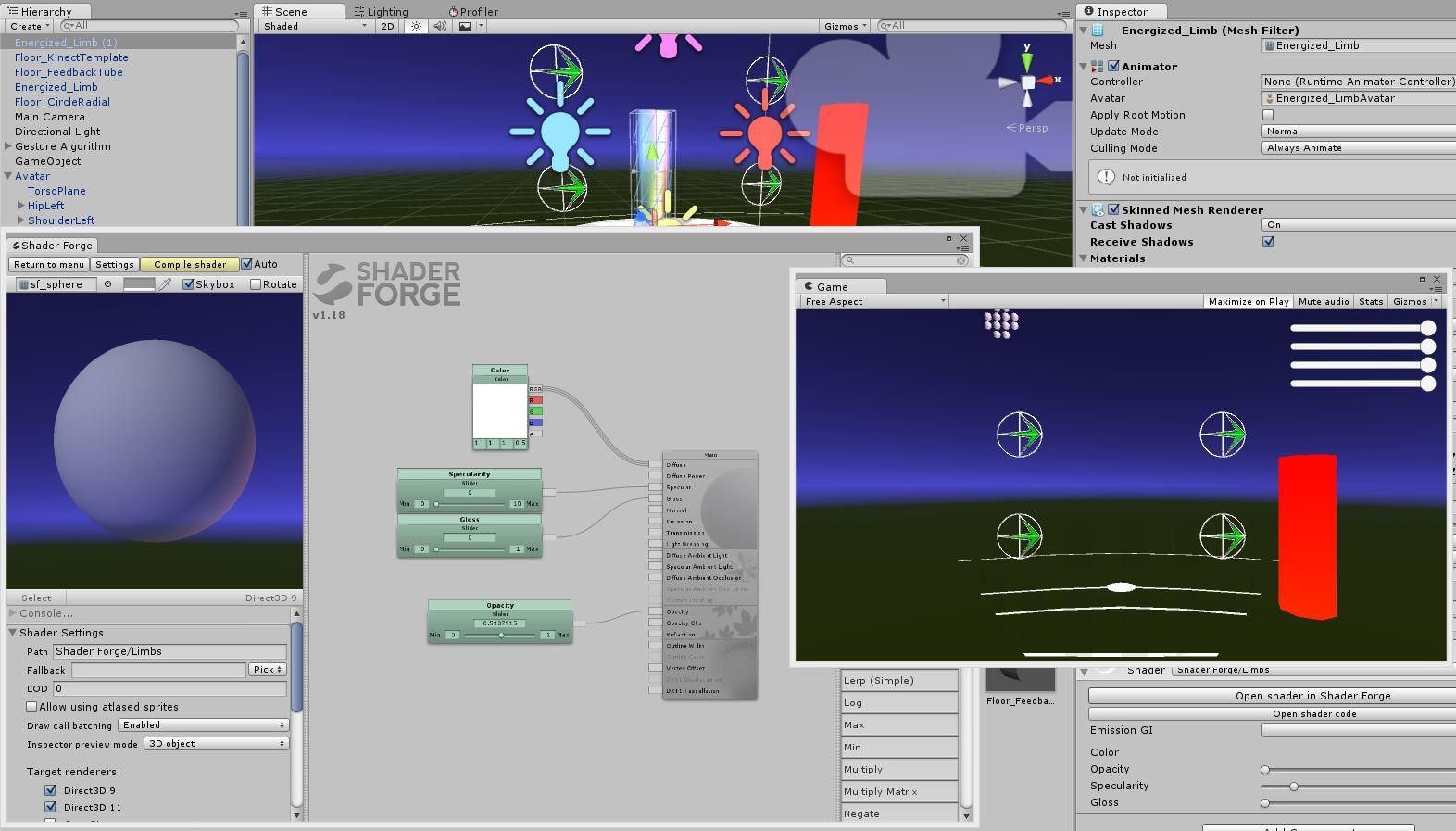Image resolution: width=1456 pixels, height=831 pixels.
Task: Toggle the Direct3D 9 target renderer
Action: pyautogui.click(x=50, y=790)
